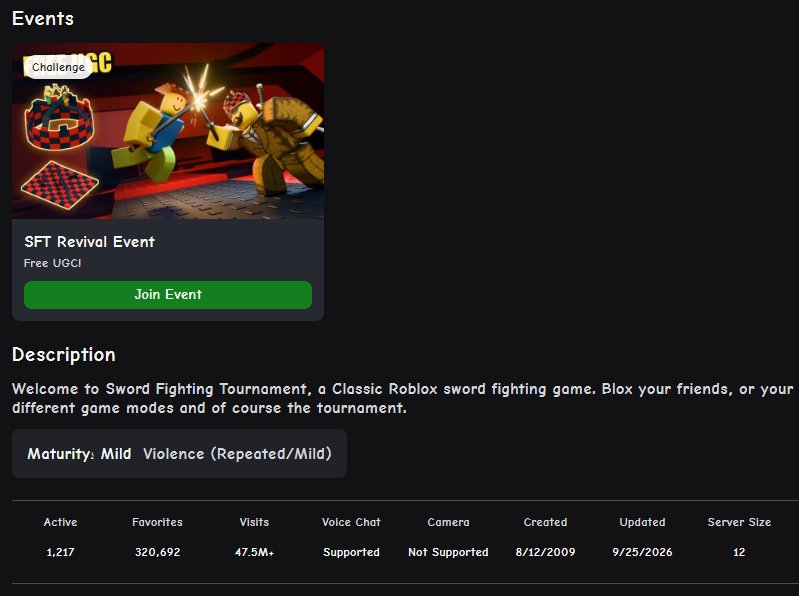
Task: Click the Server Size value 12
Action: point(739,552)
